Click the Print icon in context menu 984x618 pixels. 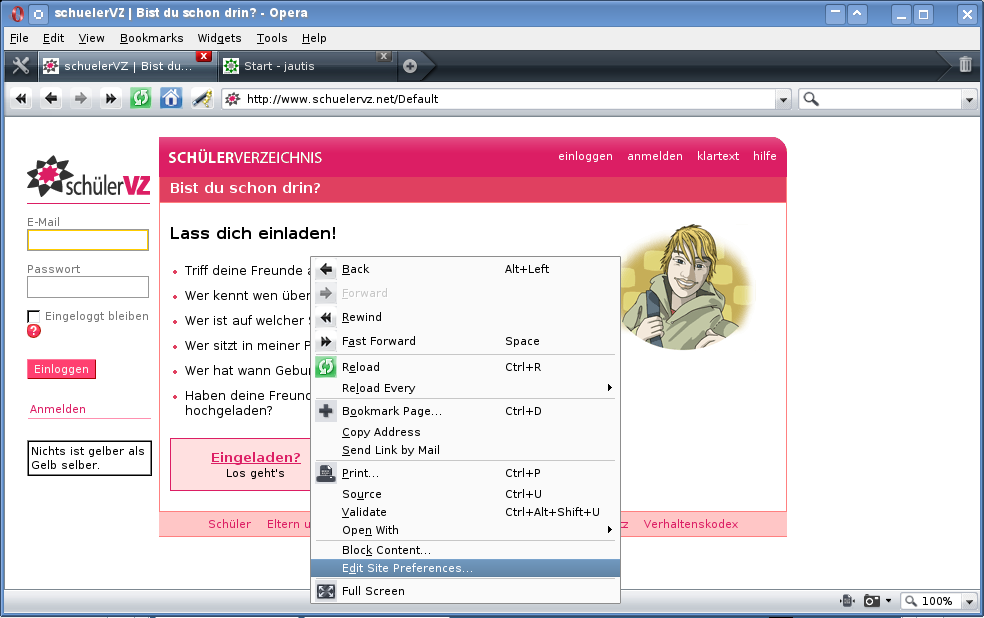tap(326, 473)
